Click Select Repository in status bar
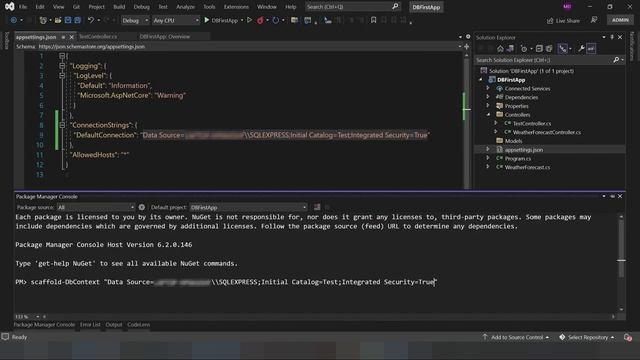Image resolution: width=640 pixels, height=360 pixels. pos(587,337)
